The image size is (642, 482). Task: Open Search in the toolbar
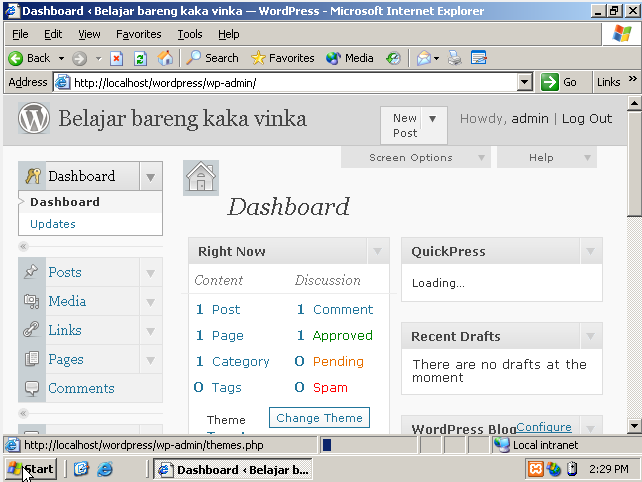click(x=212, y=58)
